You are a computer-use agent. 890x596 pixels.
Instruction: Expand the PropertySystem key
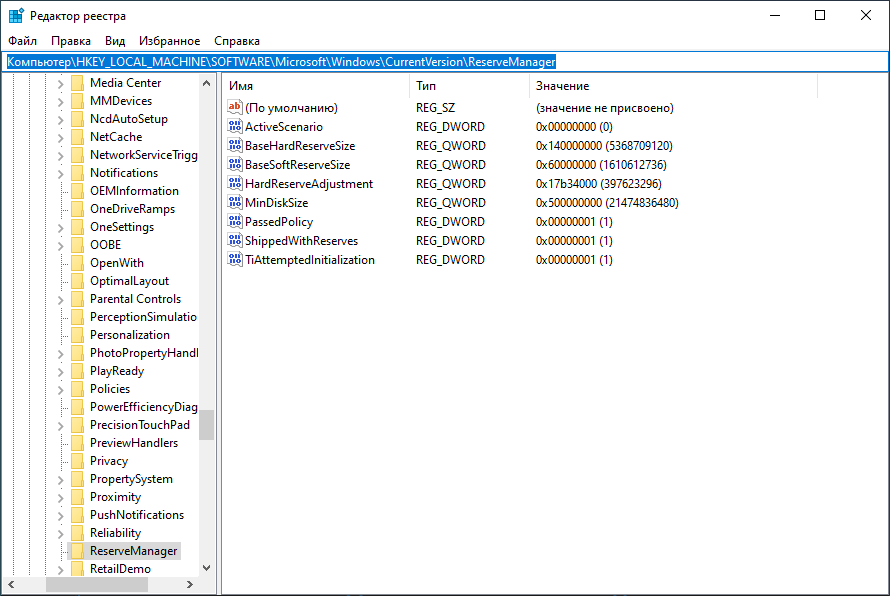61,480
